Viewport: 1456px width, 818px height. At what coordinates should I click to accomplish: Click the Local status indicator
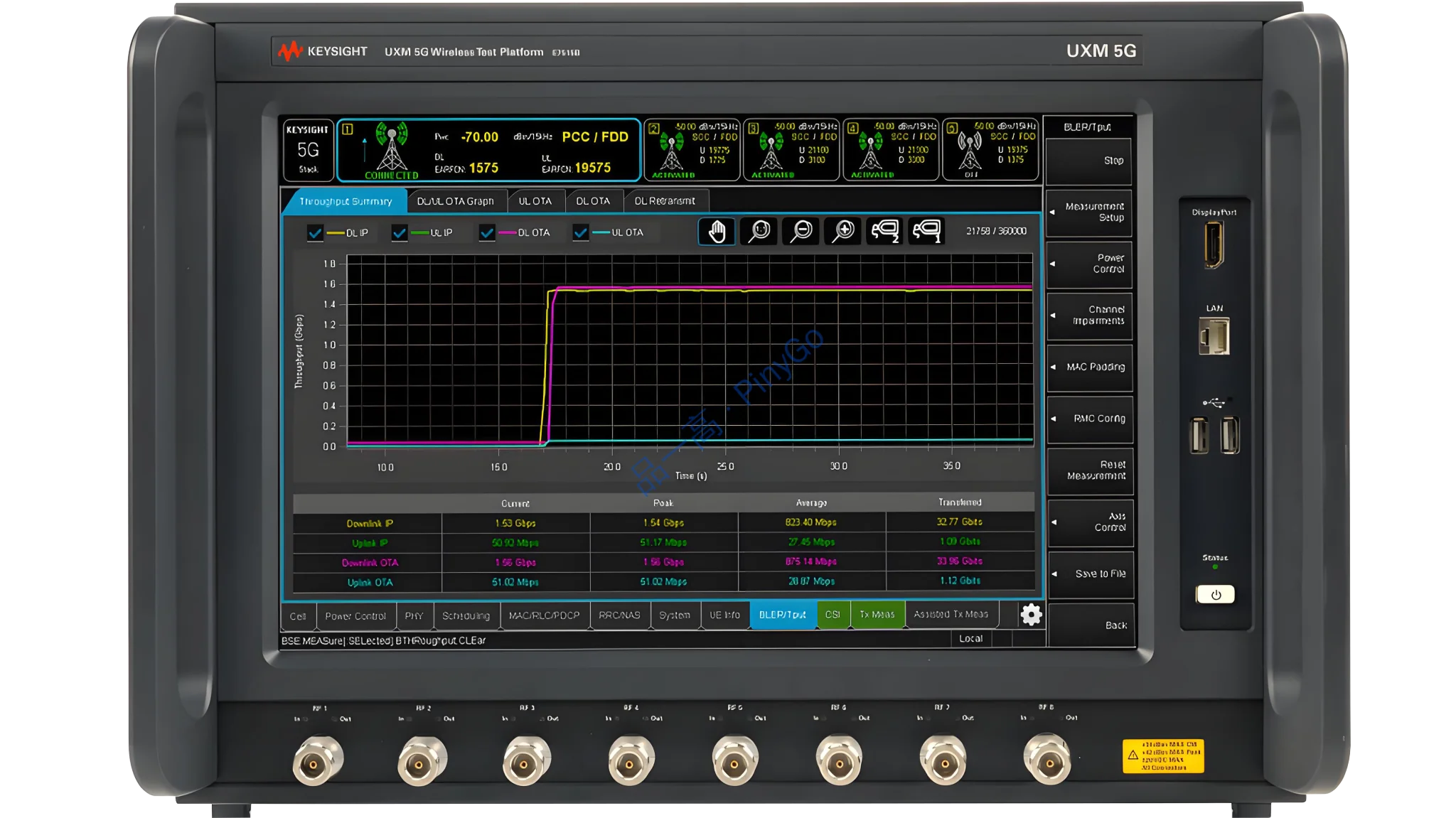(x=970, y=639)
